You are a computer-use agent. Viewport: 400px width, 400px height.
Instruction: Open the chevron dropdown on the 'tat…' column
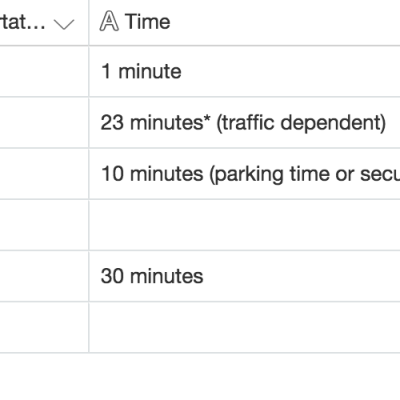coord(64,24)
